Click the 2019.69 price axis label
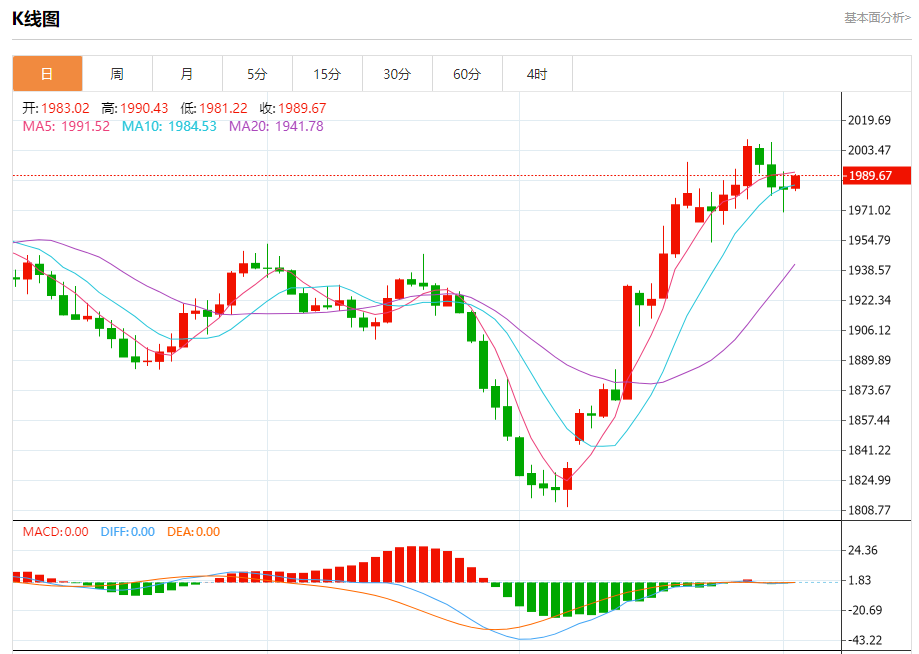 (869, 121)
